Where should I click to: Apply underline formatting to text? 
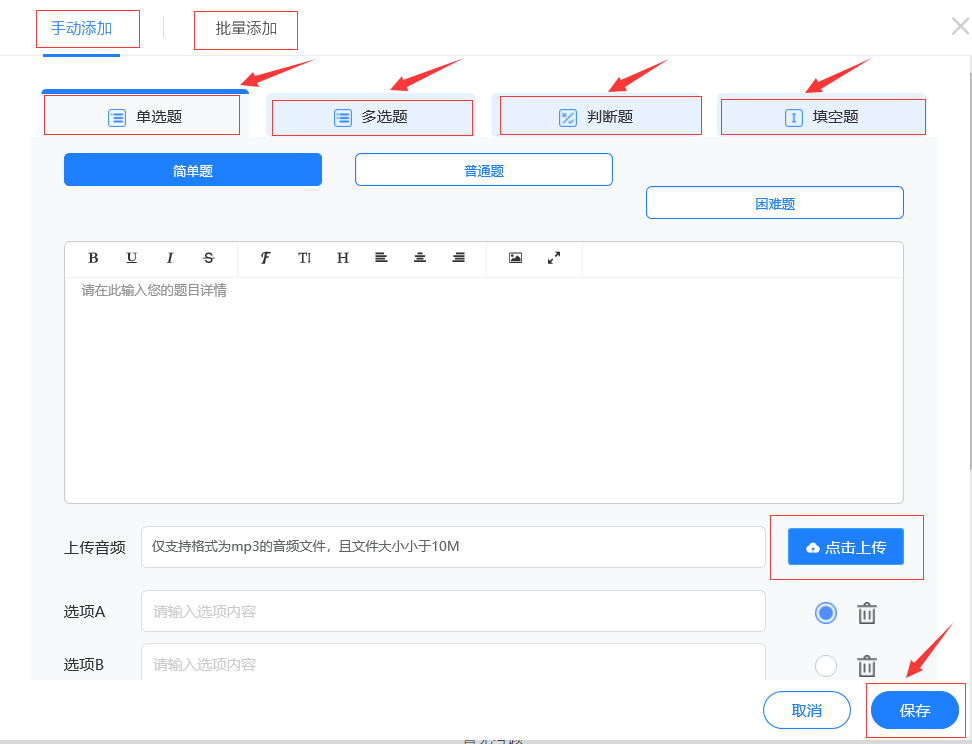coord(131,258)
